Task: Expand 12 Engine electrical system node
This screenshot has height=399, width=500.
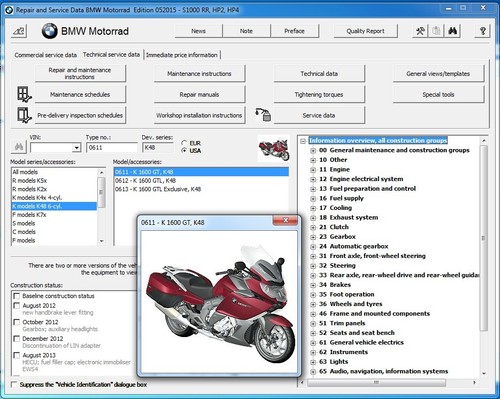Action: [313, 179]
